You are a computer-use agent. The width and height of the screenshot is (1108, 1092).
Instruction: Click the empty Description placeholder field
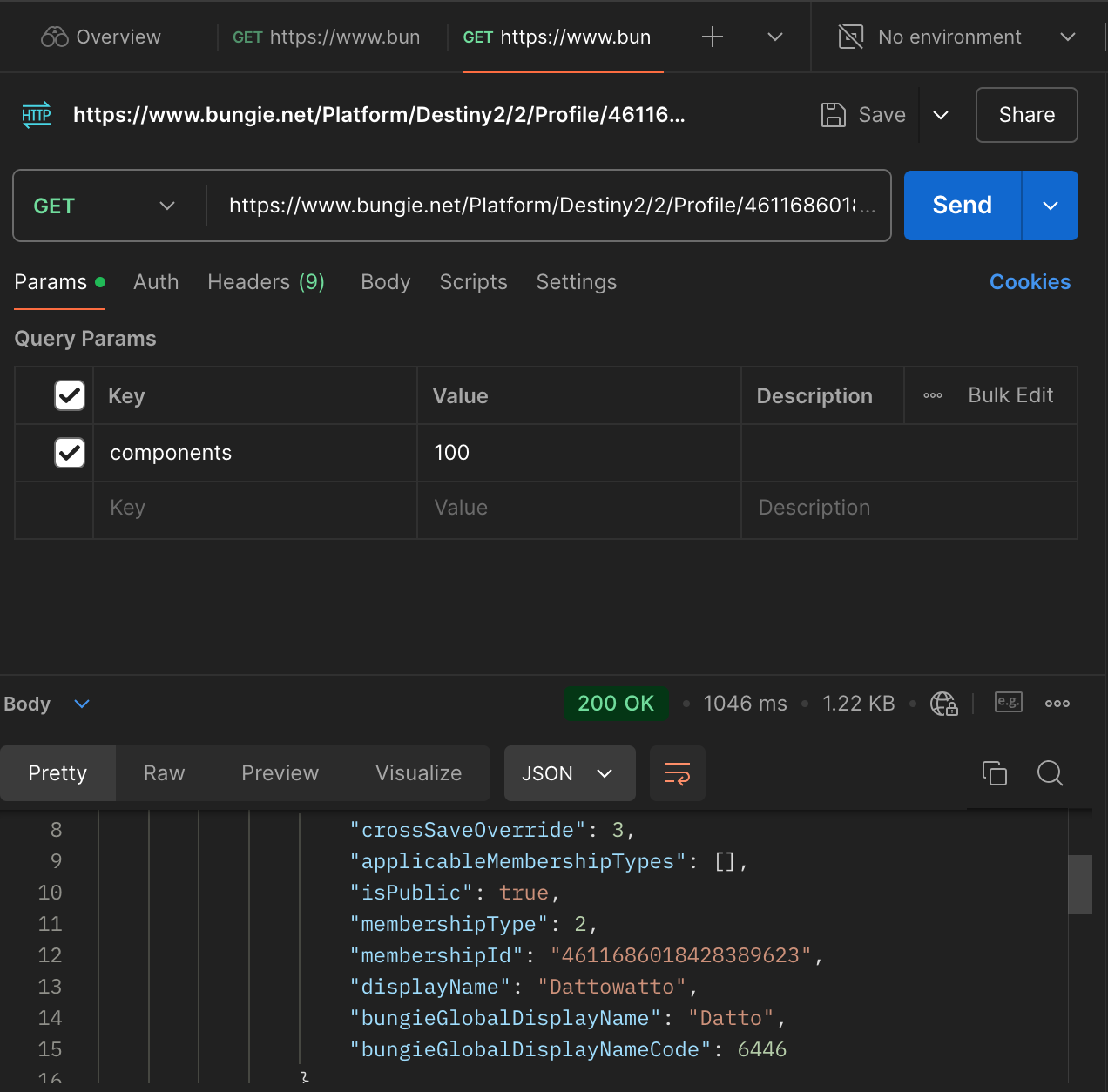point(909,508)
